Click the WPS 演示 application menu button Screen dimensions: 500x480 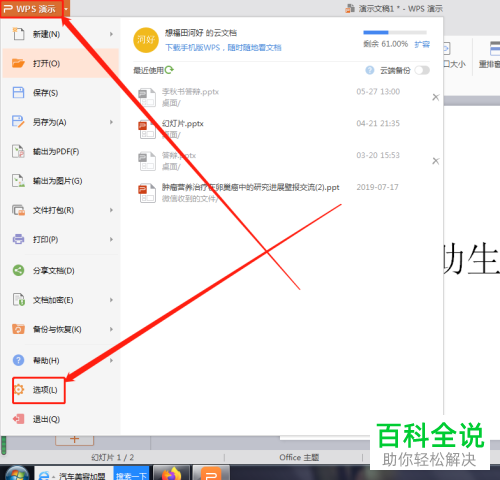(x=31, y=8)
